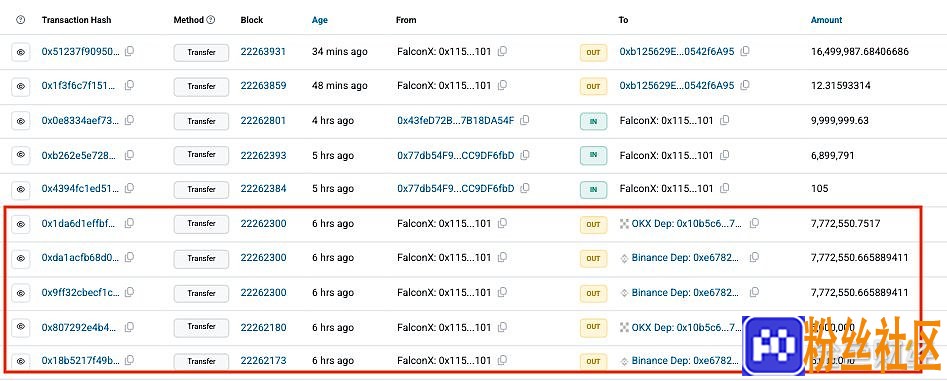Open block 22262173

(263, 360)
